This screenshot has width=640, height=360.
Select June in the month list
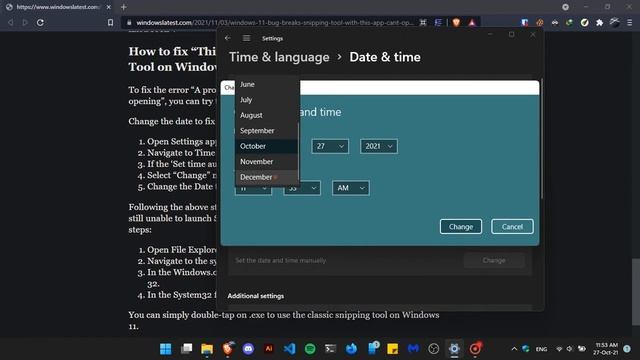[x=267, y=84]
